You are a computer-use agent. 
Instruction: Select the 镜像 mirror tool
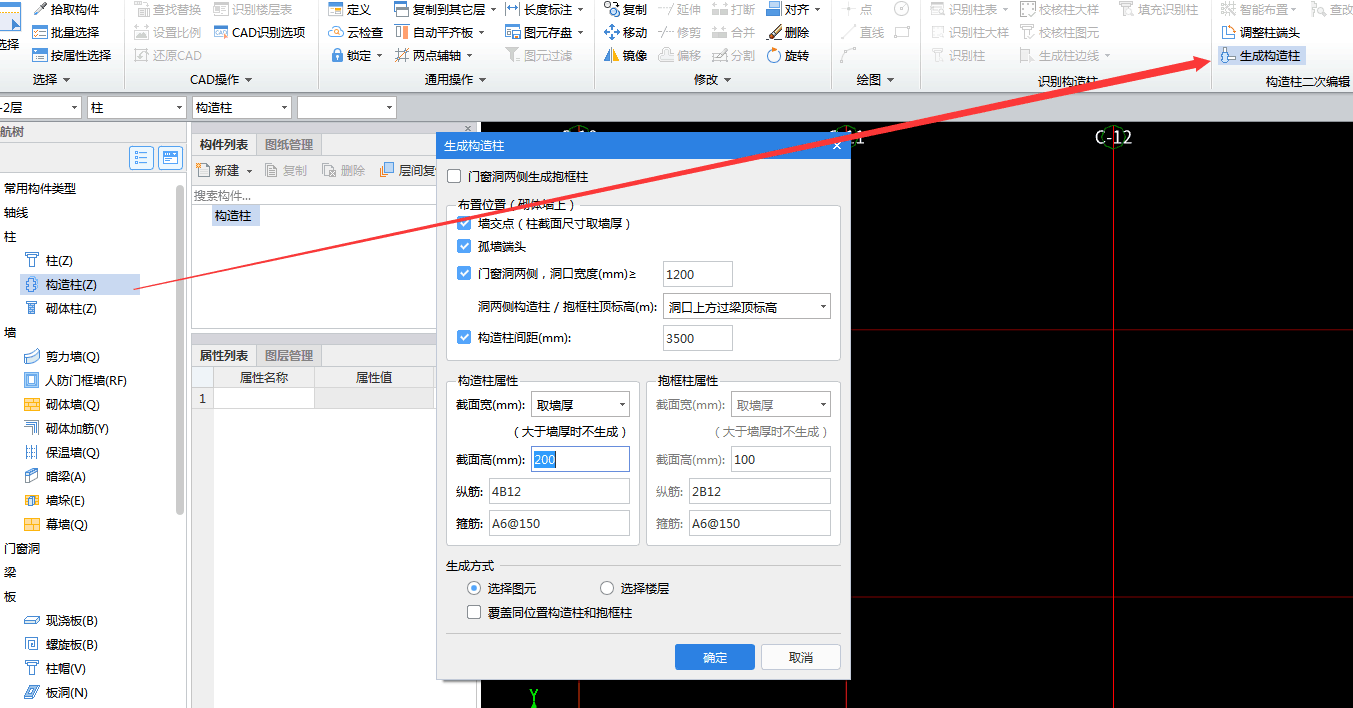(626, 55)
